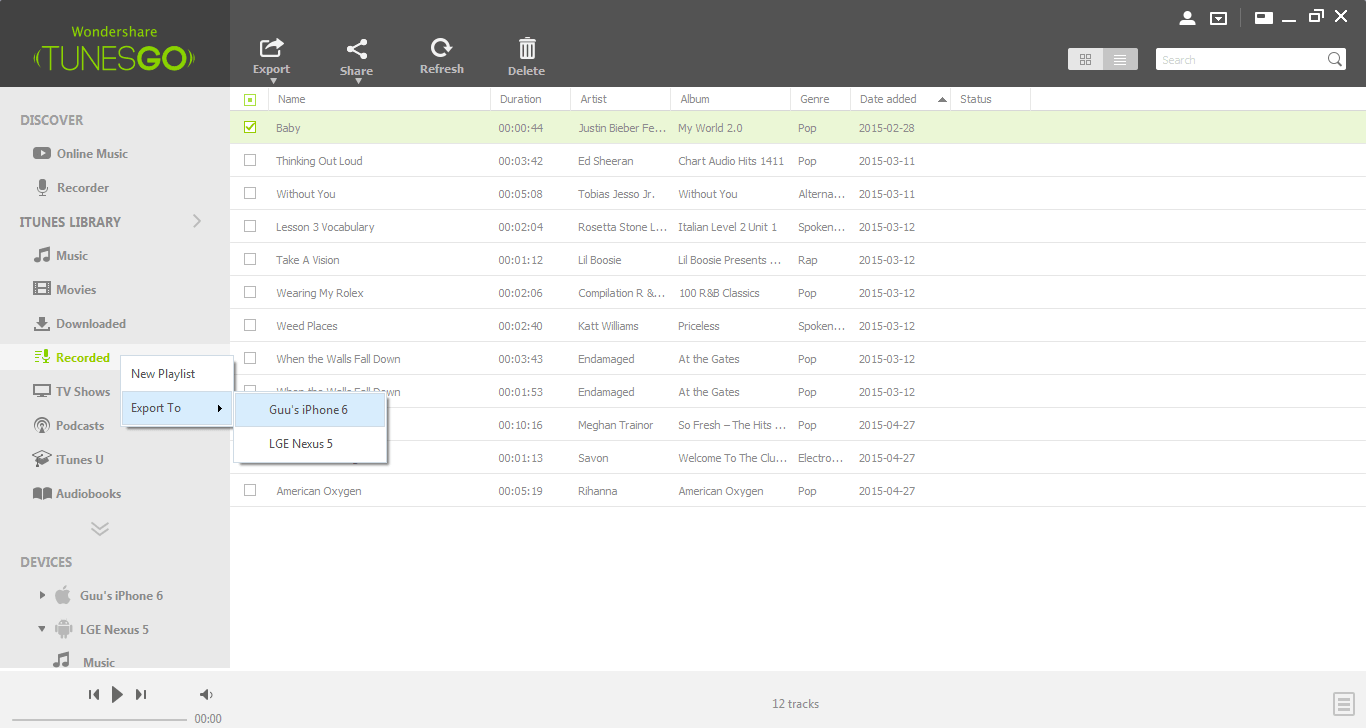
Task: Sort by Artist column header
Action: point(621,99)
